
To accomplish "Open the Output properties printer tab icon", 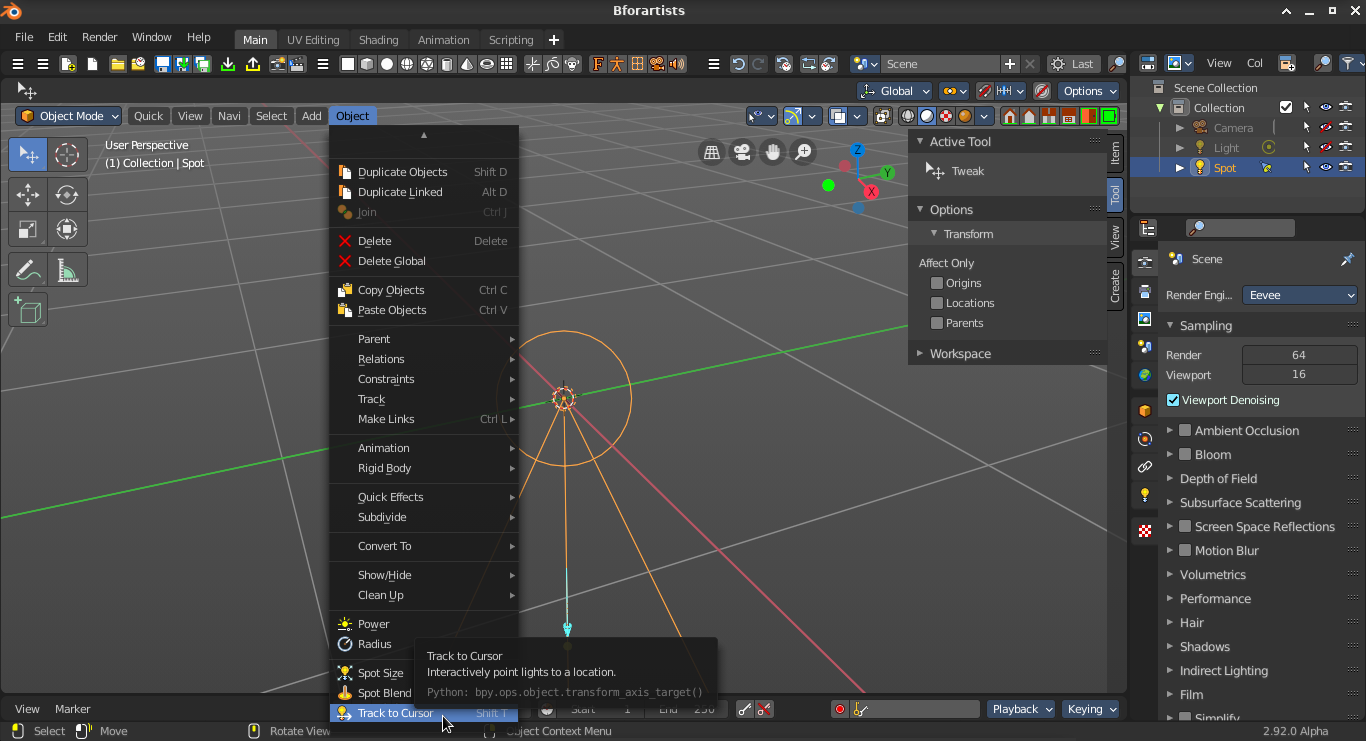I will pyautogui.click(x=1145, y=291).
